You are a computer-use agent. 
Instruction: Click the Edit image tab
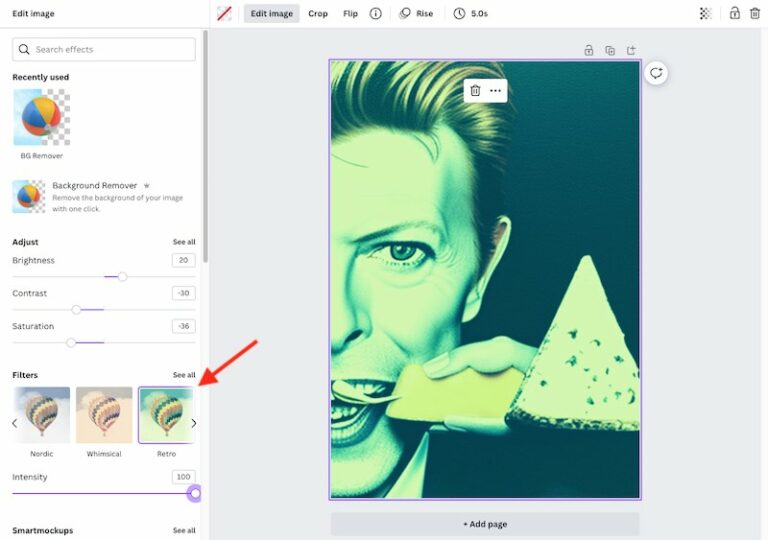click(x=272, y=14)
